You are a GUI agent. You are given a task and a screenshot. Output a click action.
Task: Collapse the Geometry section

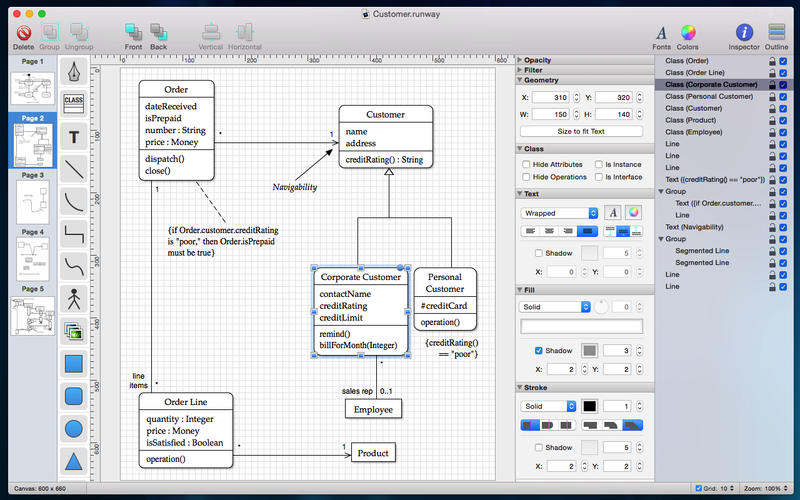point(520,80)
